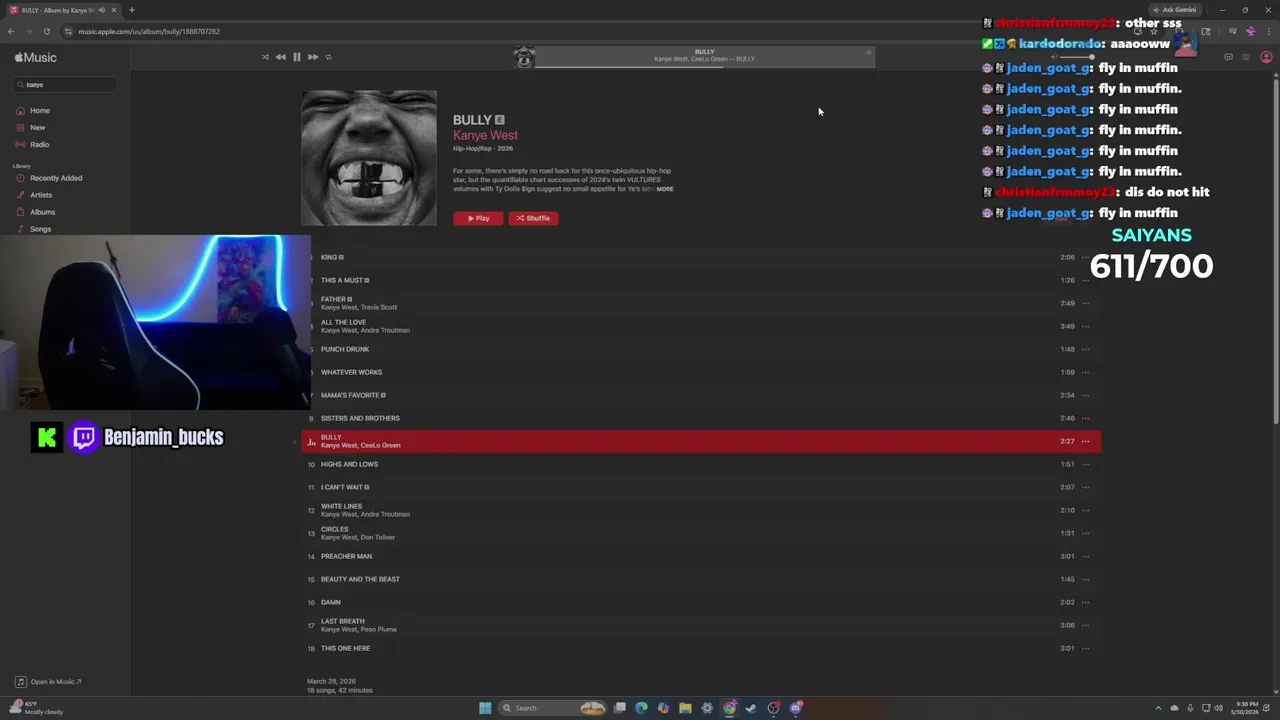Open more options for FATHER
The height and width of the screenshot is (720, 1280).
[1085, 303]
